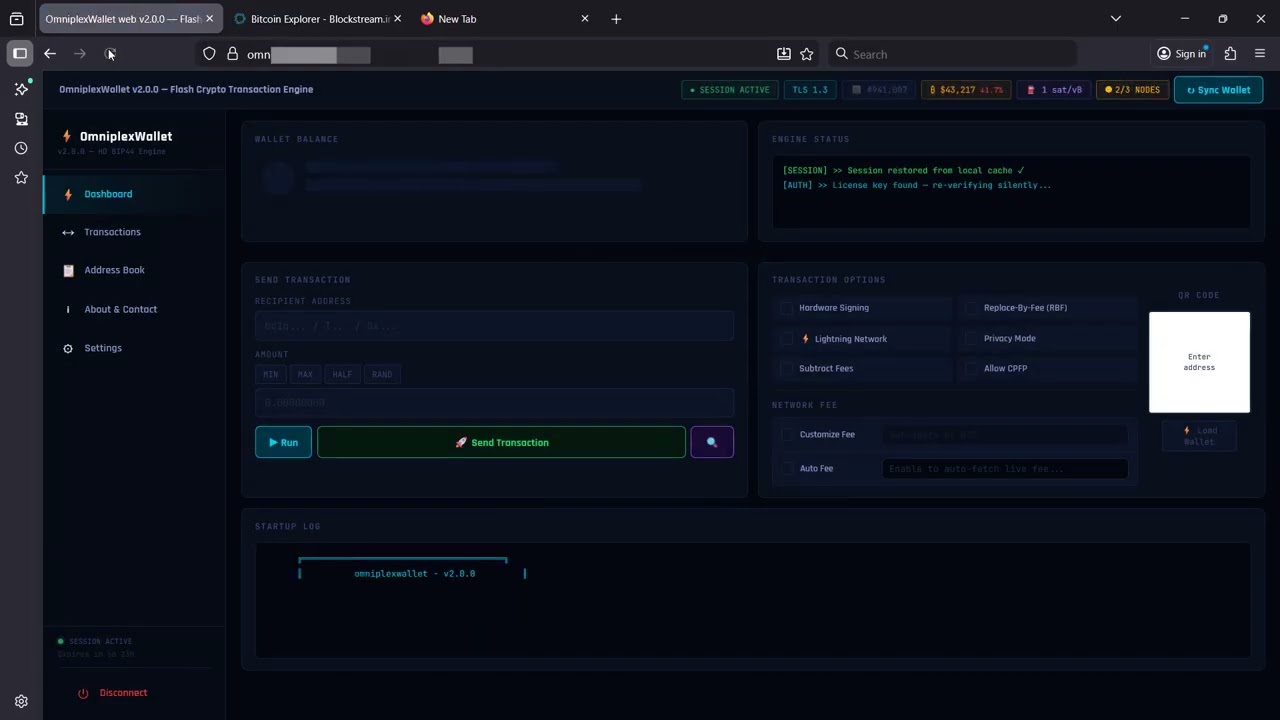Open Address Book in sidebar
The width and height of the screenshot is (1280, 720).
134,270
